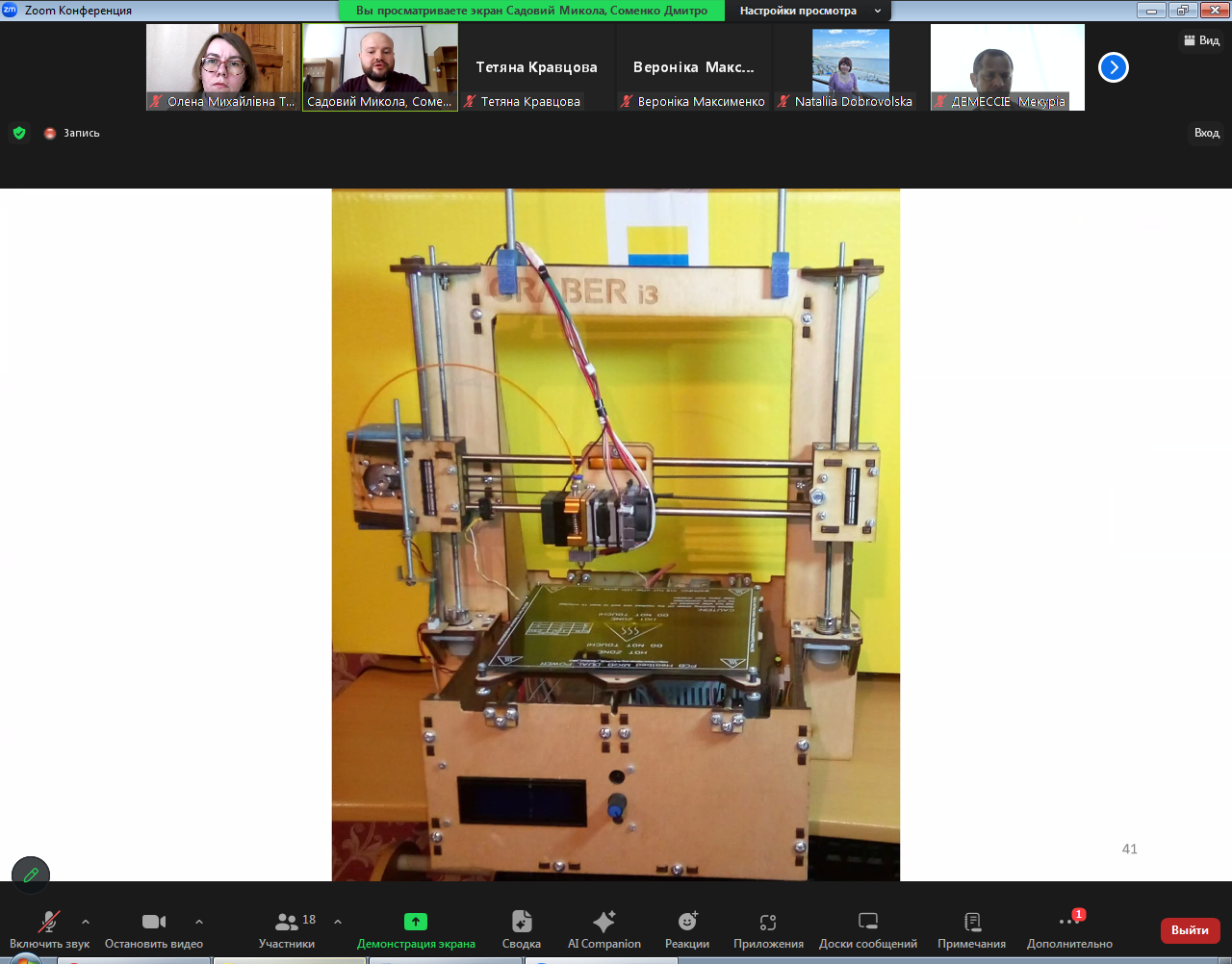Click the red Выйти leave button
Viewport: 1232px width, 964px height.
[1190, 930]
